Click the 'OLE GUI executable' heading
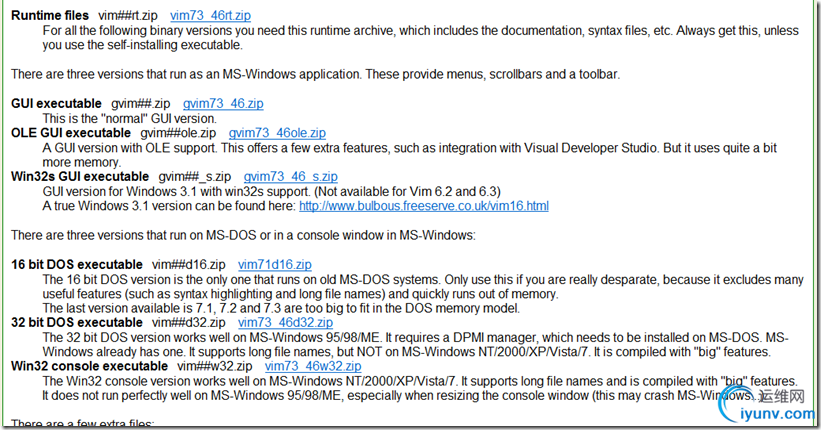 pos(71,133)
